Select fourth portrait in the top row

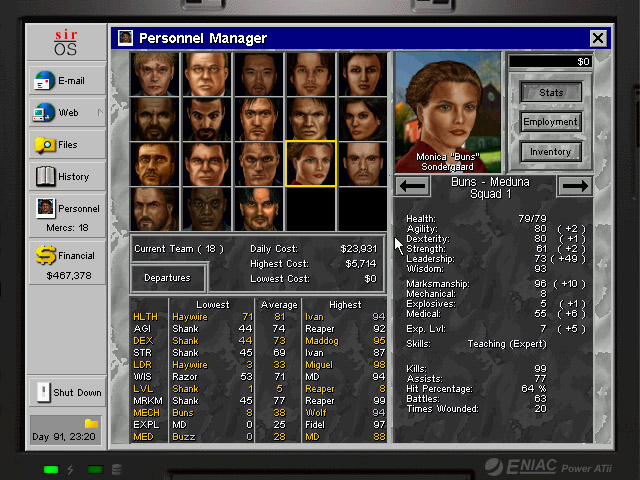[x=311, y=74]
